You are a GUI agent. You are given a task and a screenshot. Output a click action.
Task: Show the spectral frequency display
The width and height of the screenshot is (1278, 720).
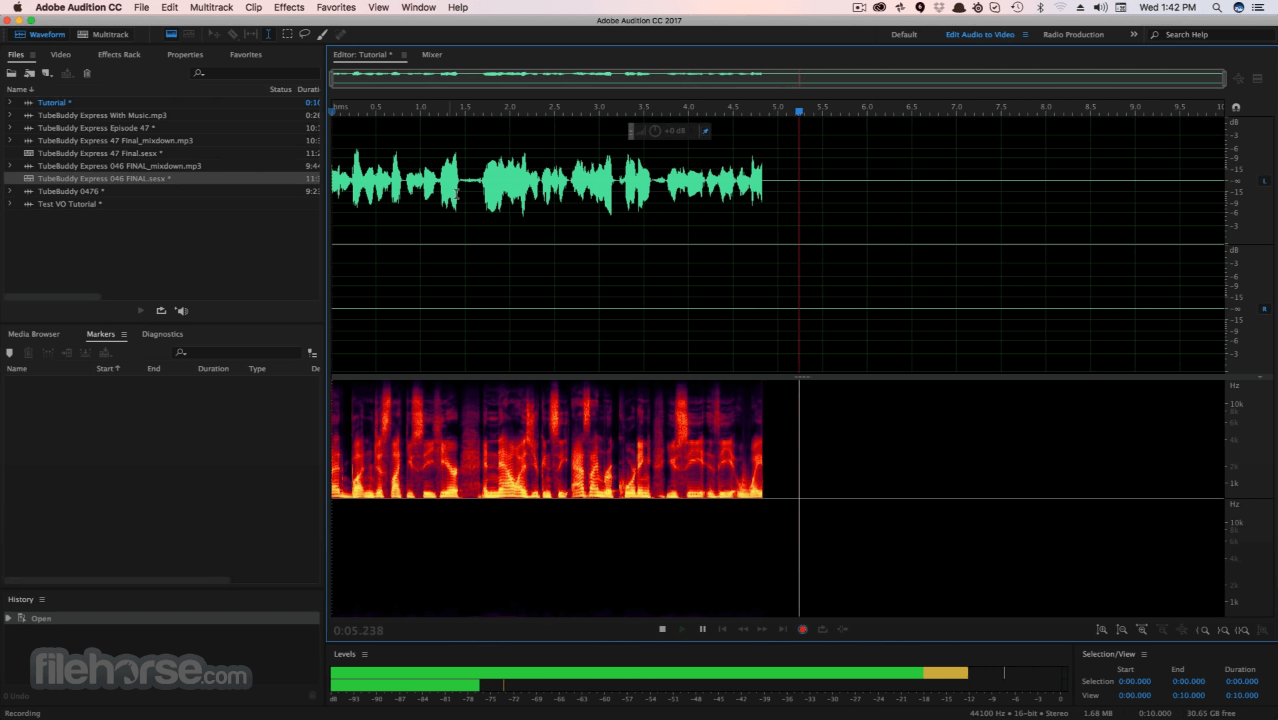point(171,34)
